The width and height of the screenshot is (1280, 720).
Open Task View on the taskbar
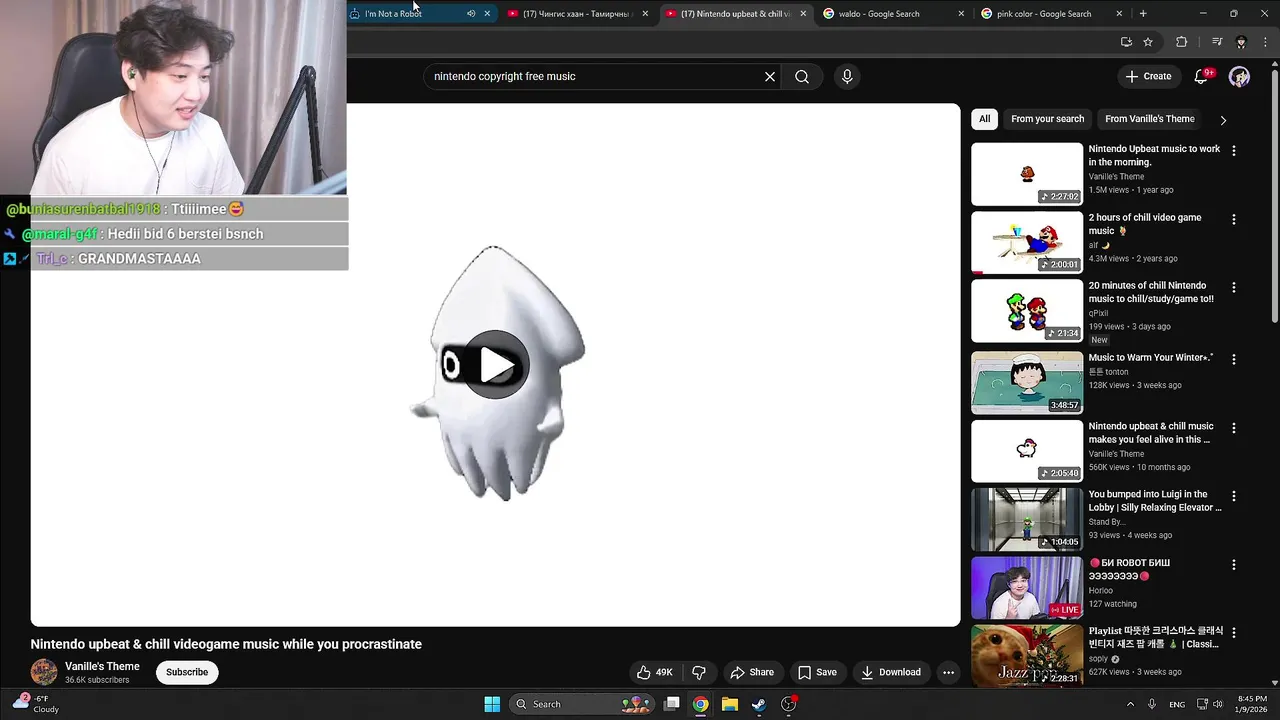pos(672,704)
